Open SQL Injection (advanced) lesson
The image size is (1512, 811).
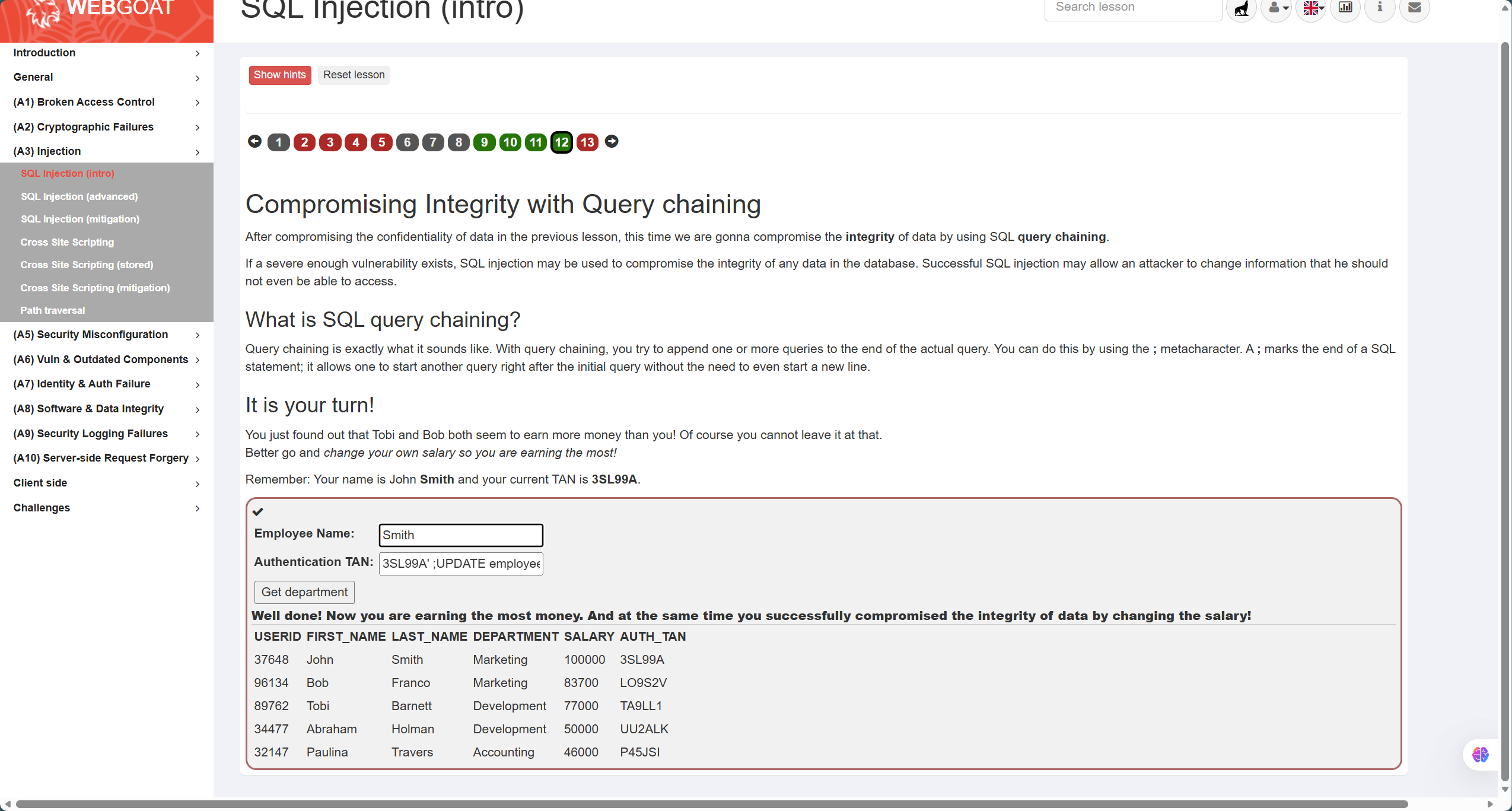point(79,196)
